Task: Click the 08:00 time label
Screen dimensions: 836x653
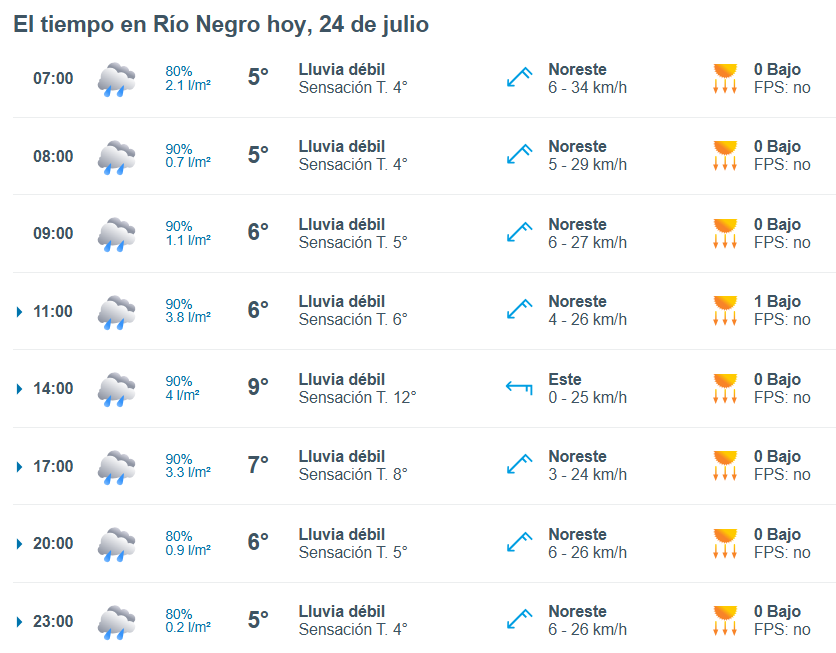Action: click(x=53, y=156)
